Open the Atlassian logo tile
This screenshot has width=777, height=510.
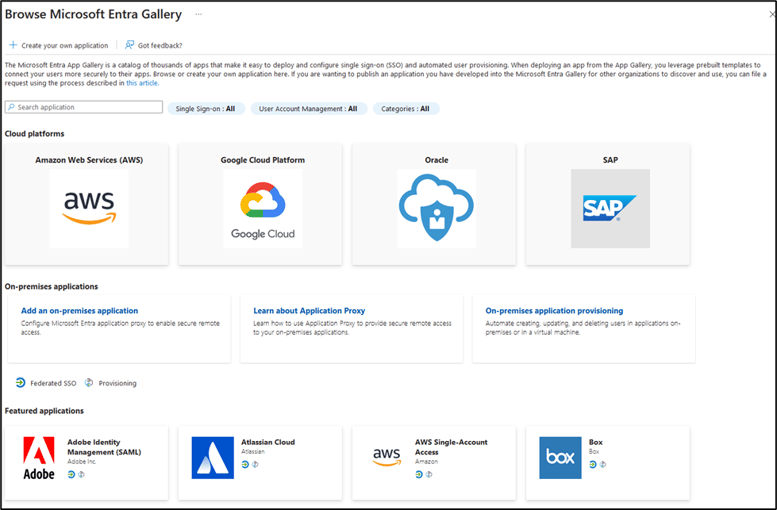click(213, 458)
